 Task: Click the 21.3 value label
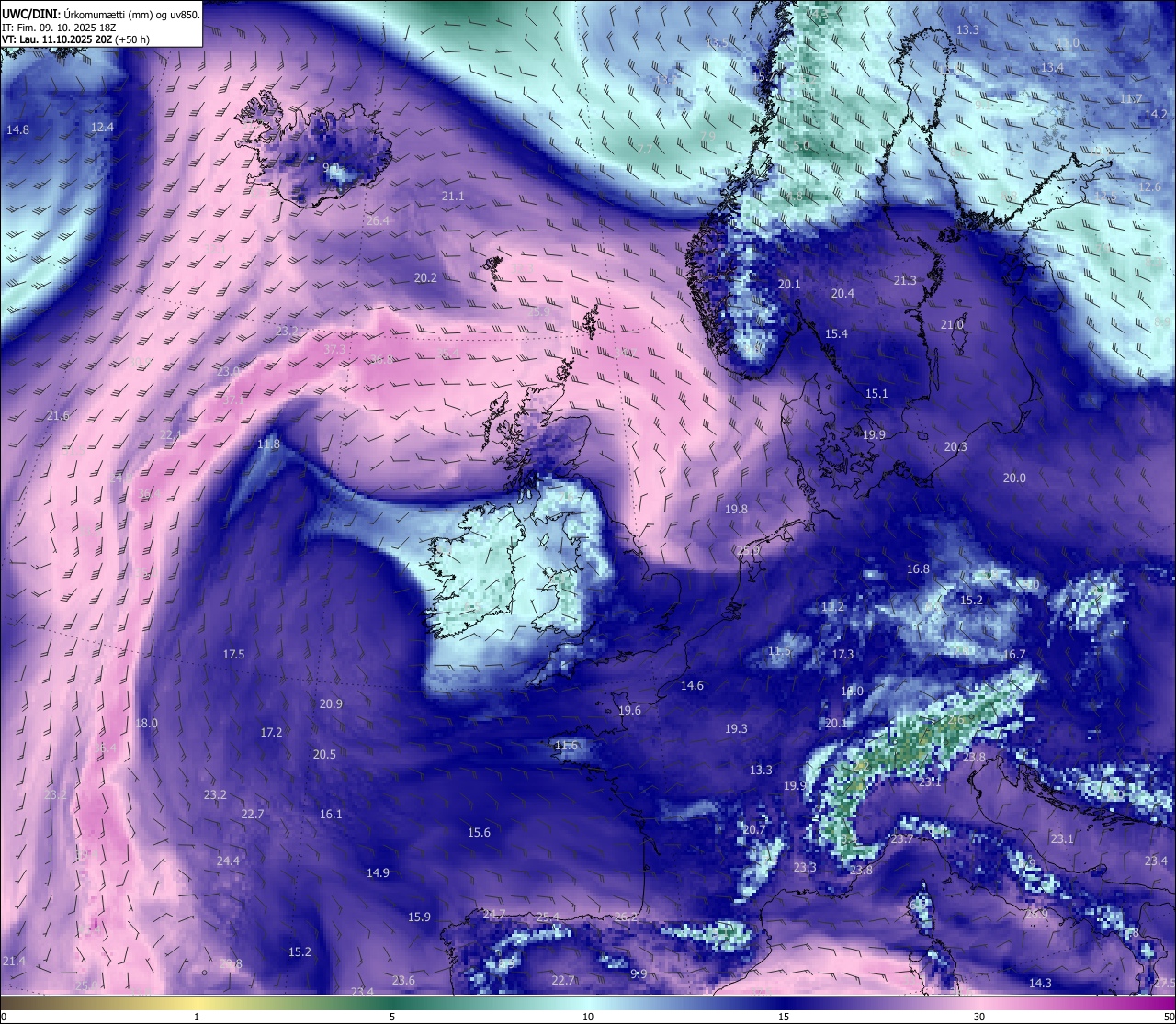click(905, 280)
